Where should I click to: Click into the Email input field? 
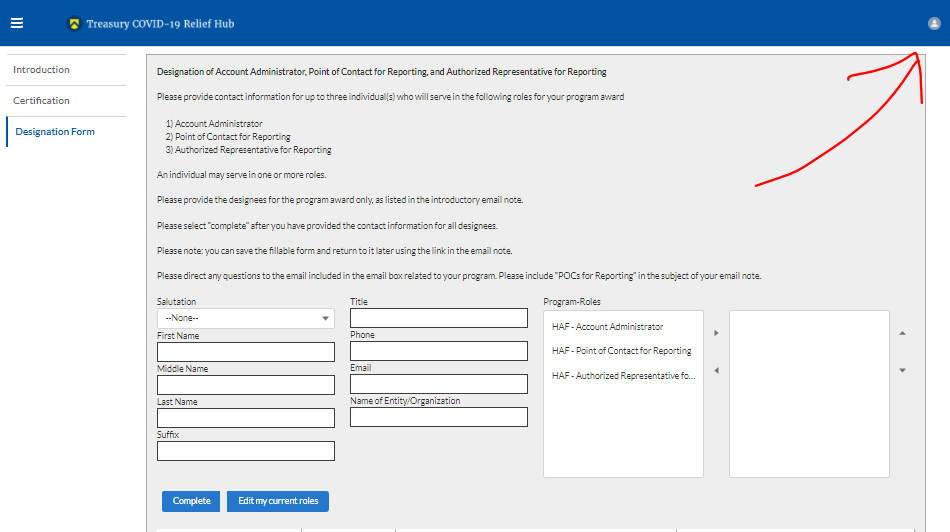438,384
